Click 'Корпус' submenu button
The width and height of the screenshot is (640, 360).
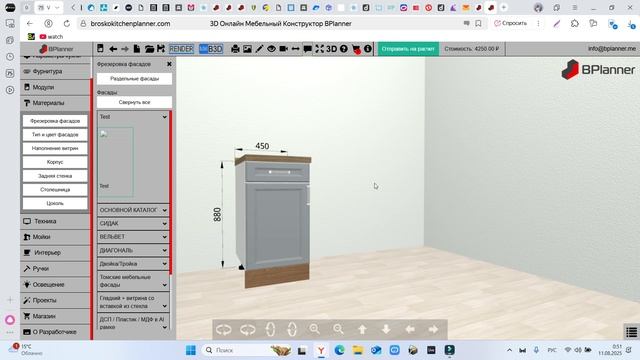tap(55, 162)
